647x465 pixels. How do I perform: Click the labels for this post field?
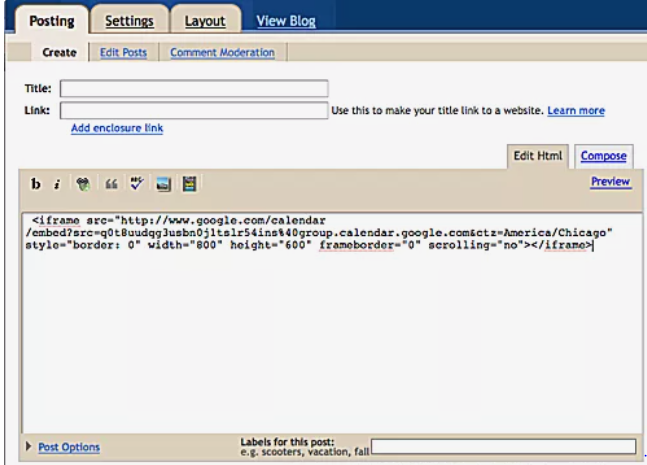point(504,446)
